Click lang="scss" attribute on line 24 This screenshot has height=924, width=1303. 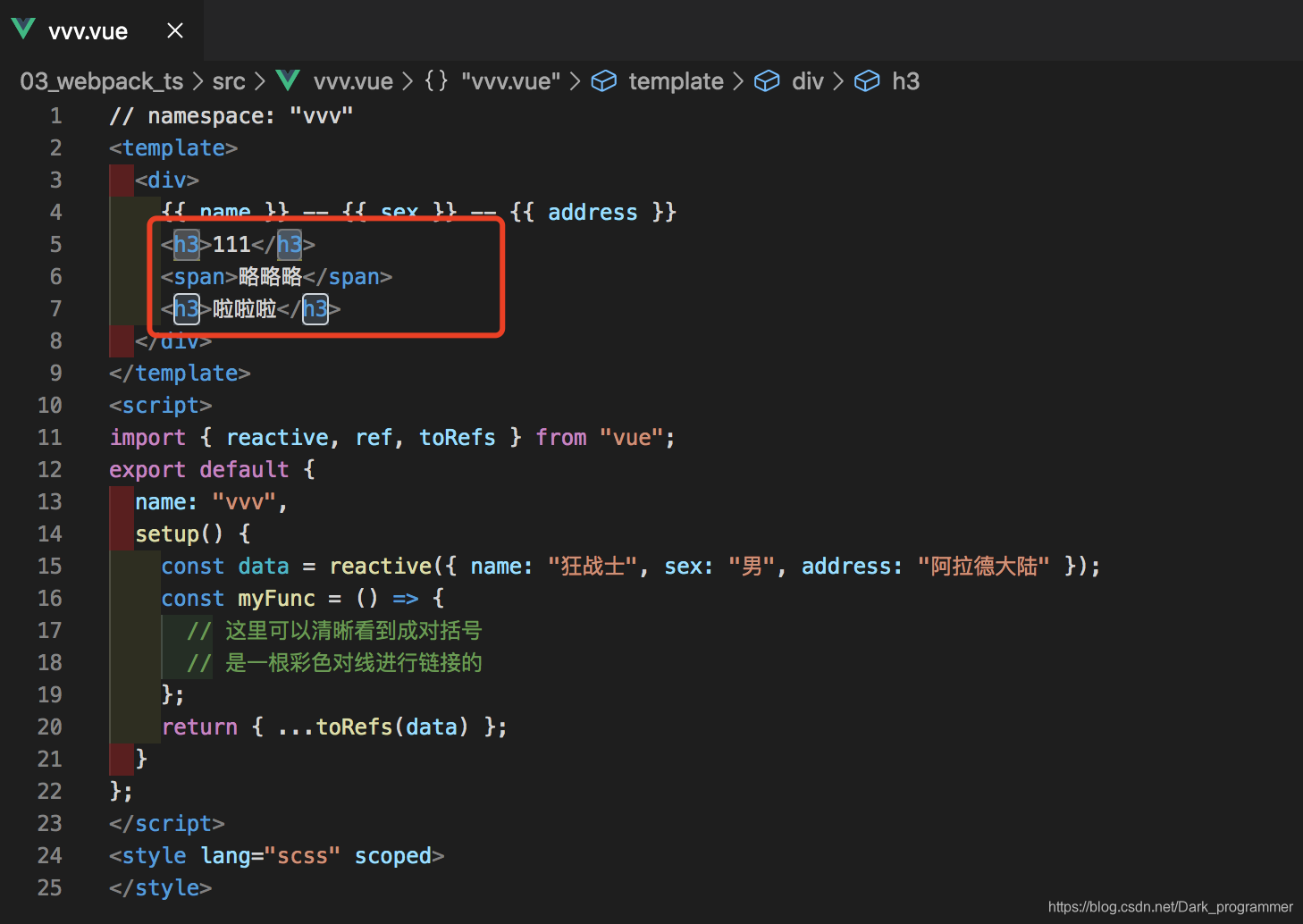coord(271,856)
